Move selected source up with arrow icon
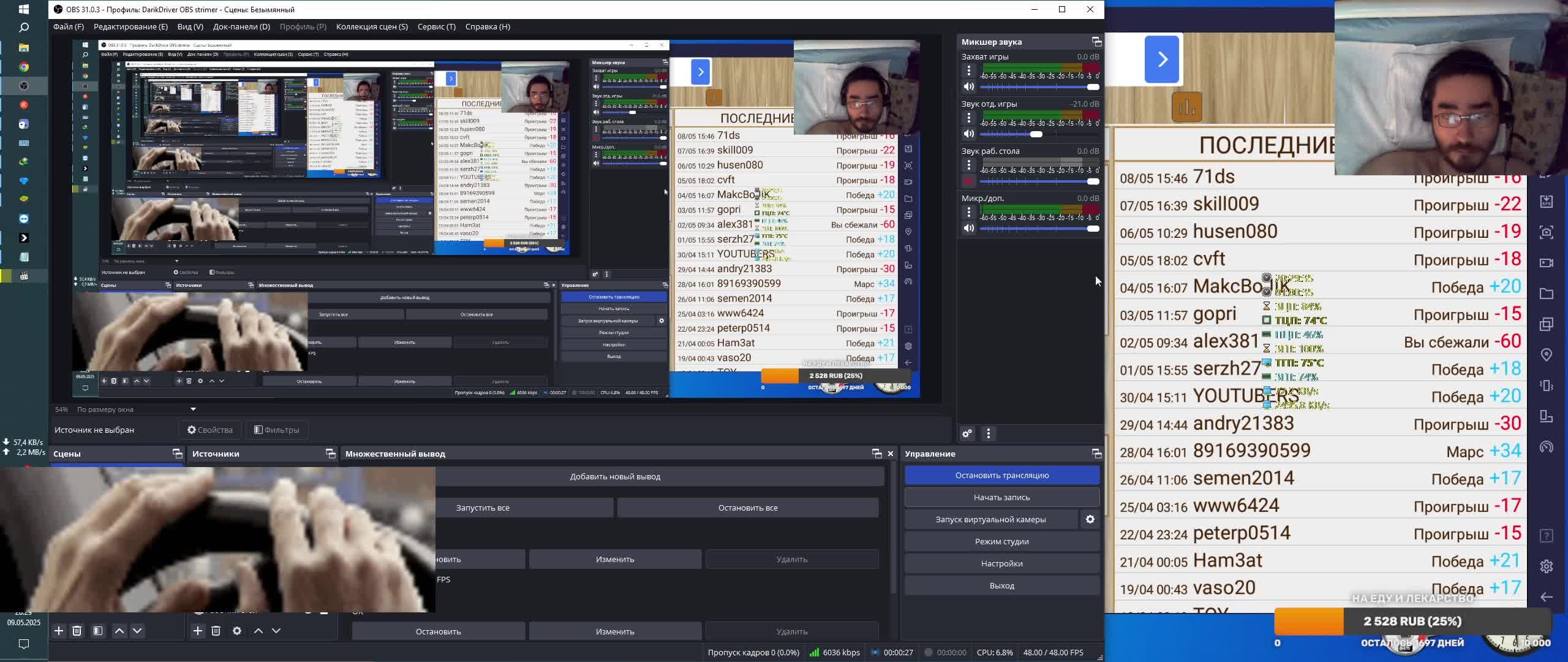 coord(258,630)
